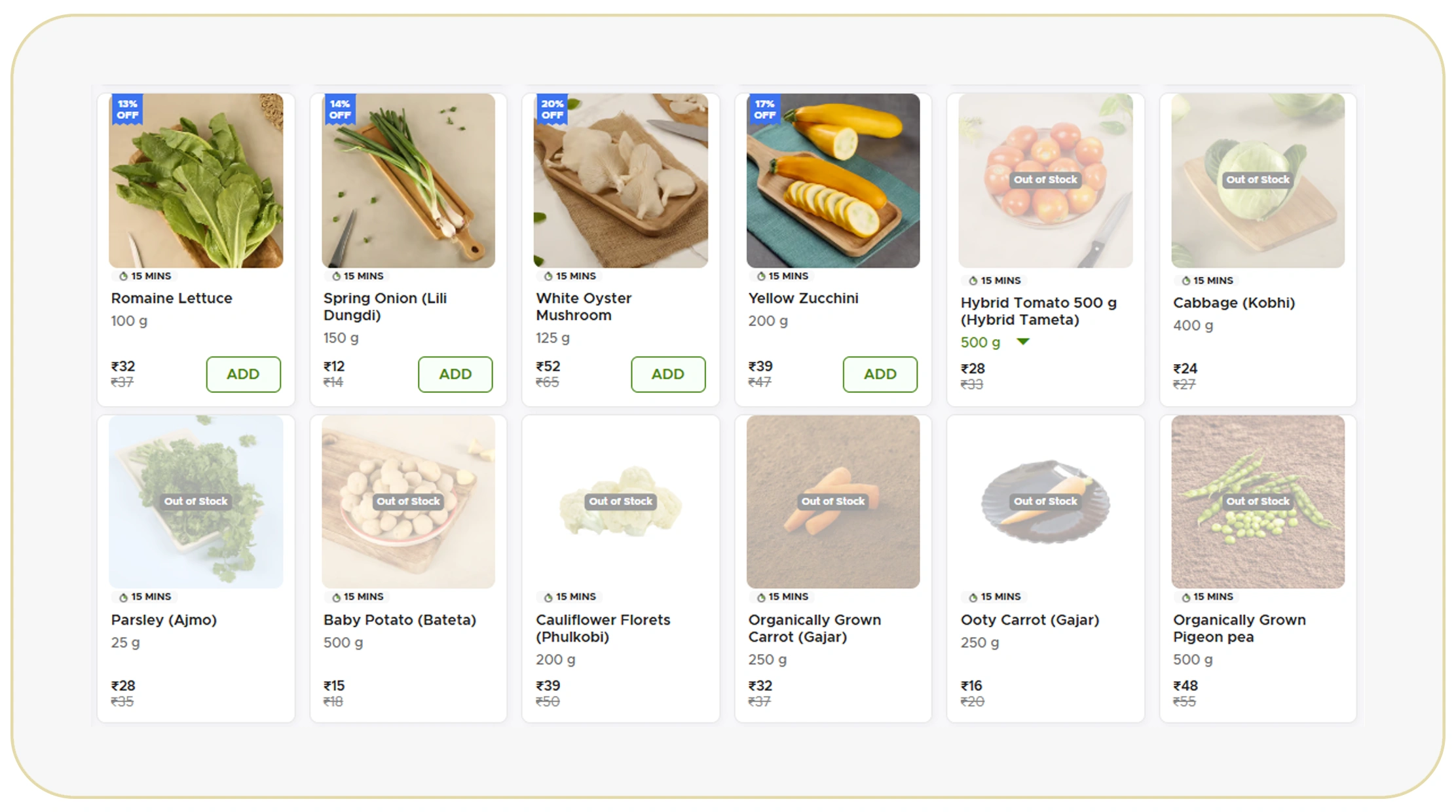Click the 15 MINS timer icon under Parsley
The height and width of the screenshot is (812, 1456).
[x=123, y=597]
